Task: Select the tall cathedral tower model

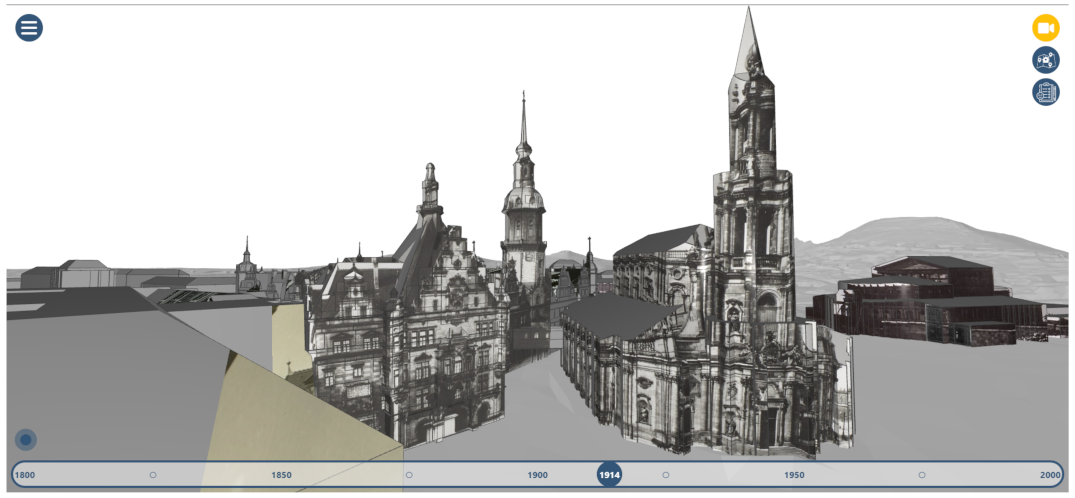Action: point(752,200)
